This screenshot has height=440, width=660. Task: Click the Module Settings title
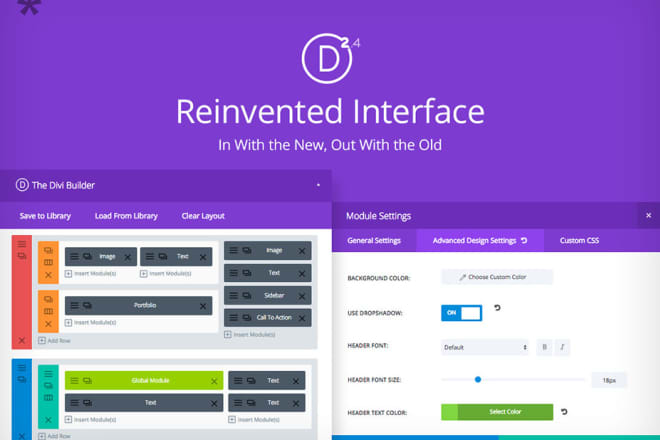(x=378, y=216)
